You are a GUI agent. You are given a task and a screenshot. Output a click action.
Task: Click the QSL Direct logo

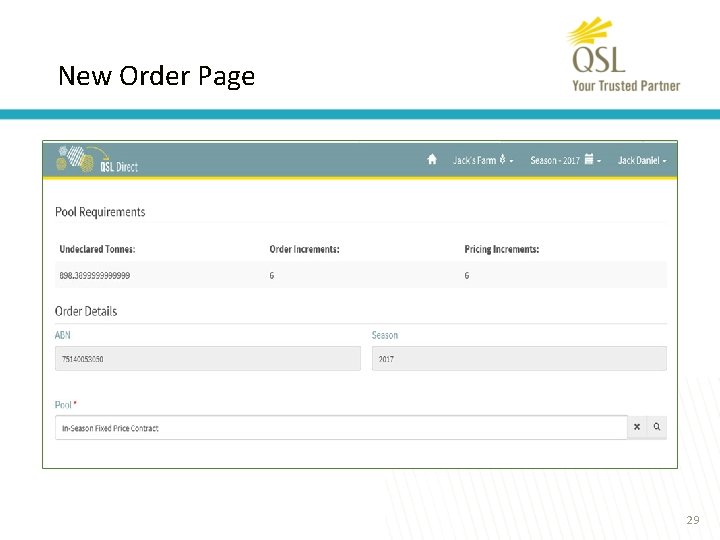click(97, 159)
